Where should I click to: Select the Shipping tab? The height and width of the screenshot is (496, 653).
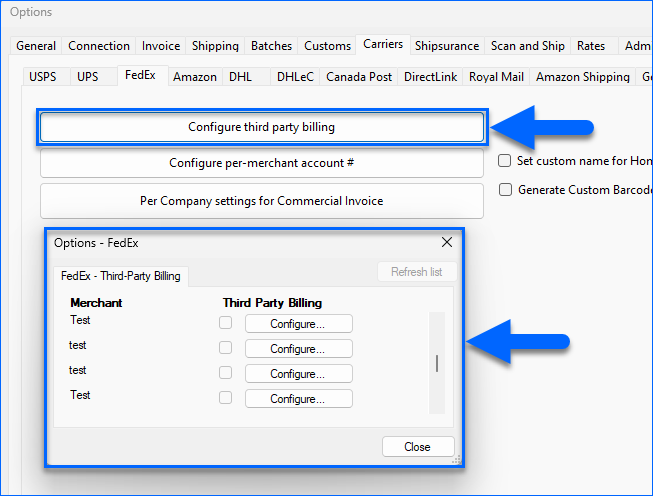pos(215,46)
